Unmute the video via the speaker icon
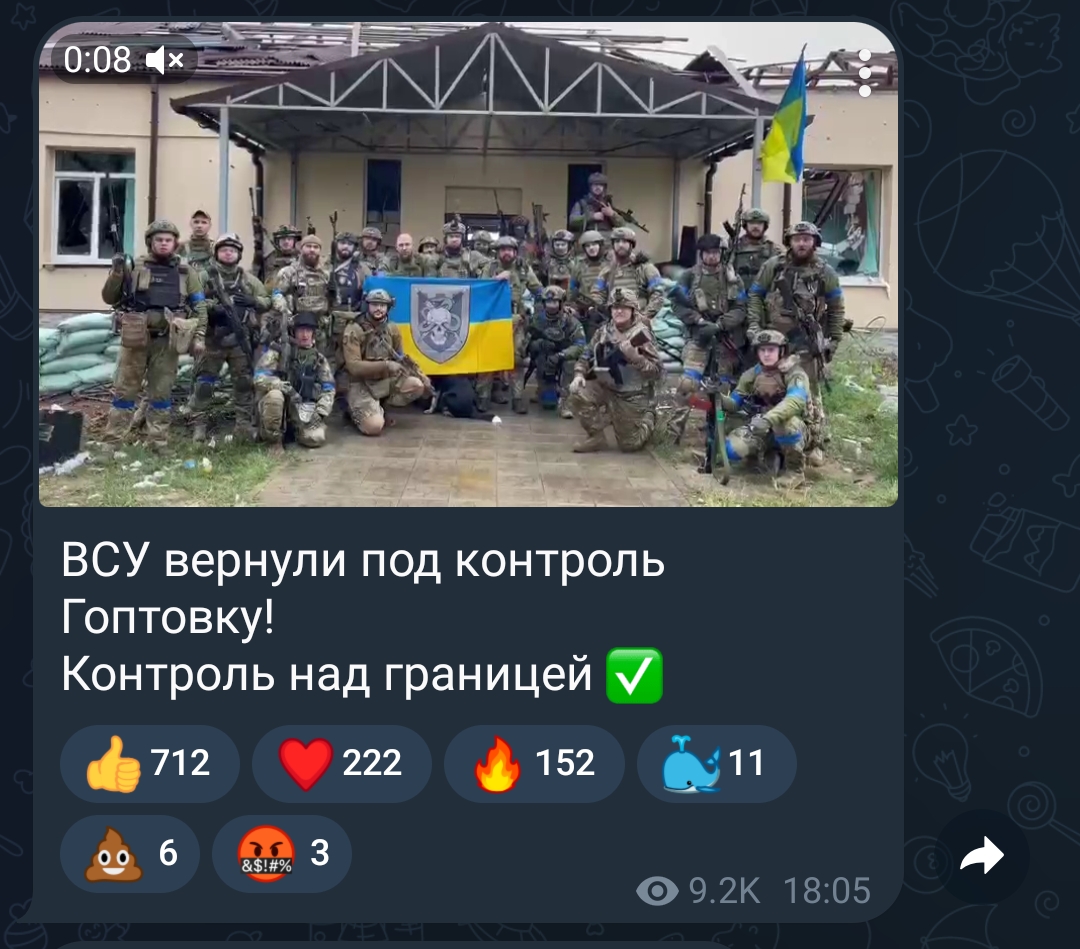This screenshot has width=1080, height=949. (165, 60)
